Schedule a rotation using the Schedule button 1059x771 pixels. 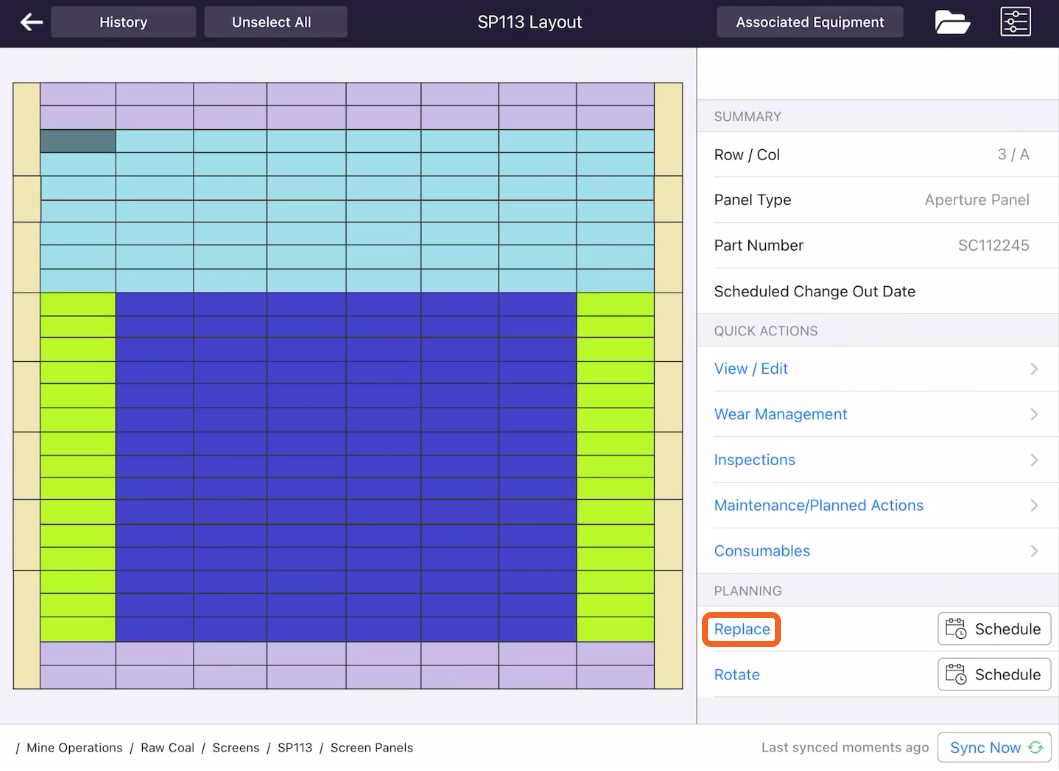993,674
